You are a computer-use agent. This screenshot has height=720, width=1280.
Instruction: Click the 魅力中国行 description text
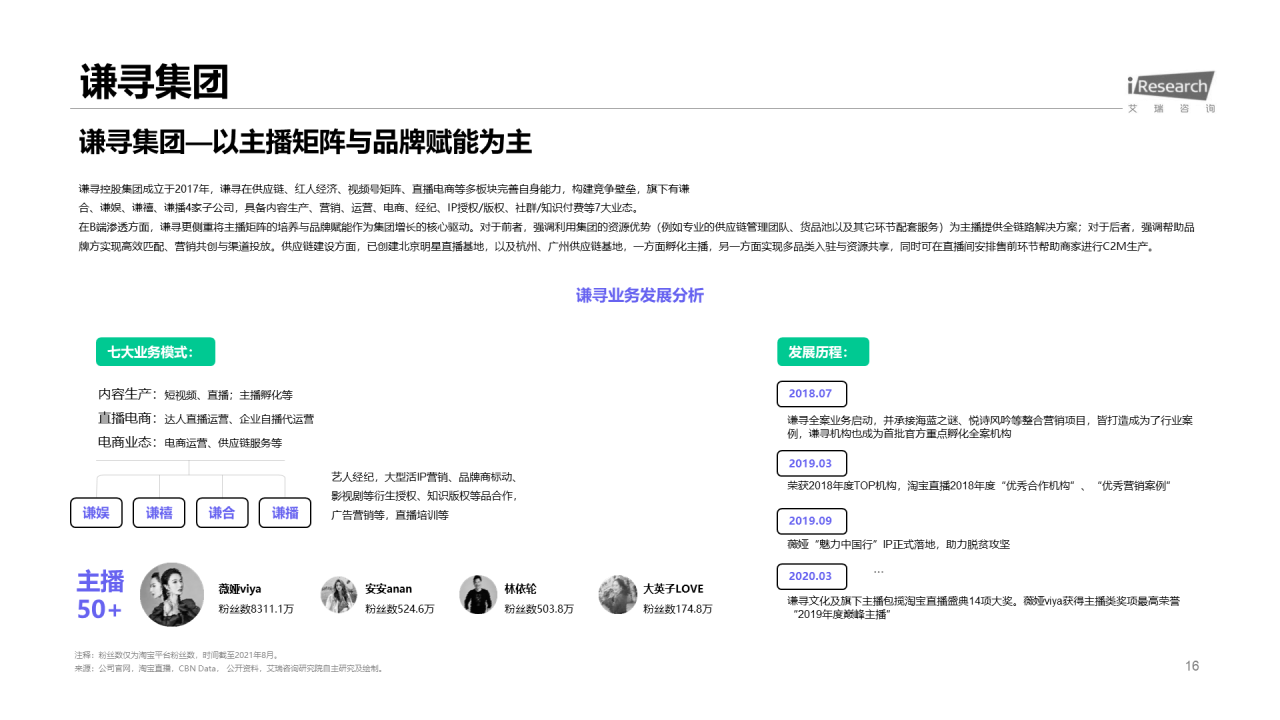tap(899, 545)
